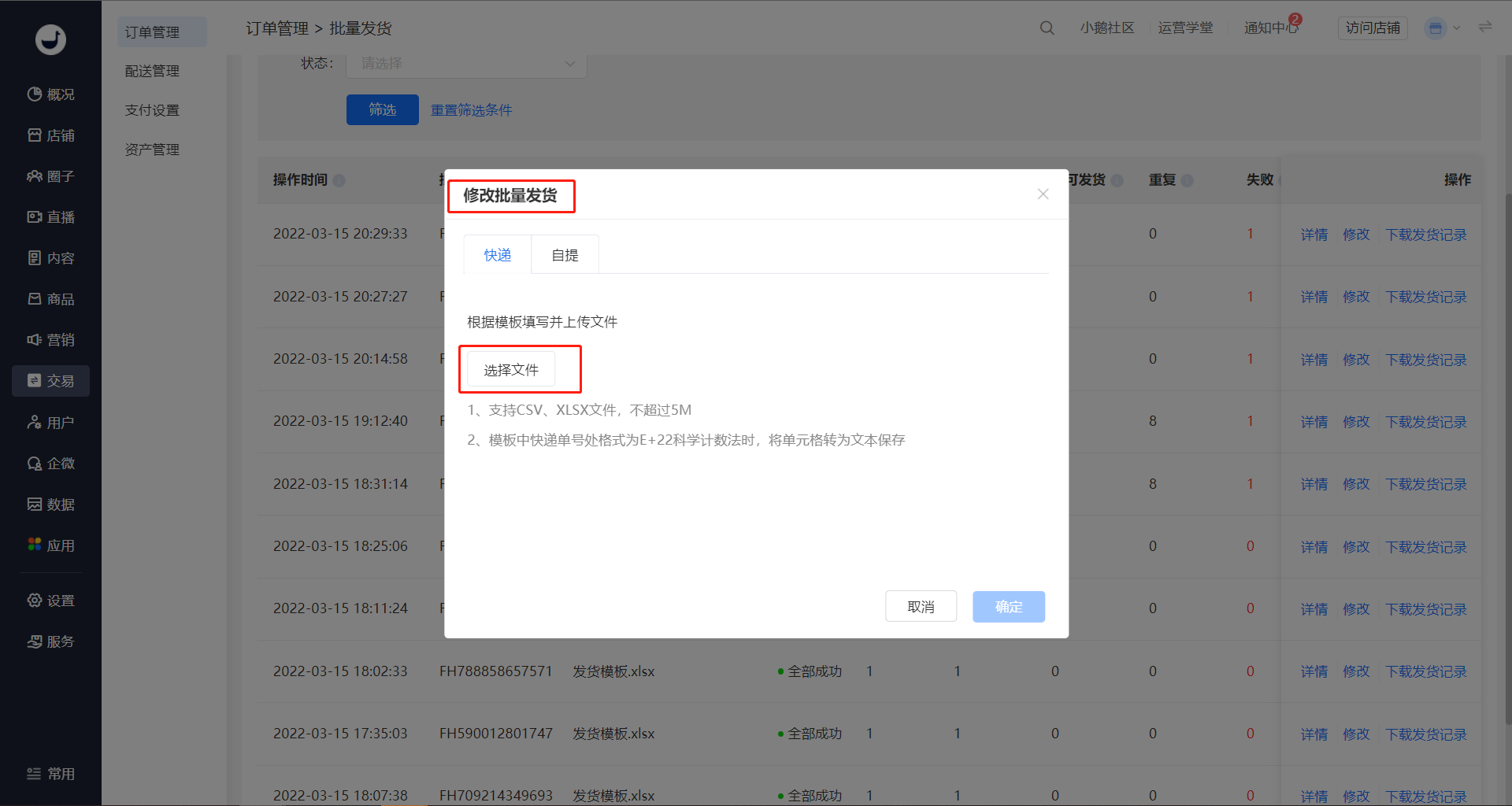Click the 选择文件 upload button
Screen dimensions: 1512x806
(511, 370)
